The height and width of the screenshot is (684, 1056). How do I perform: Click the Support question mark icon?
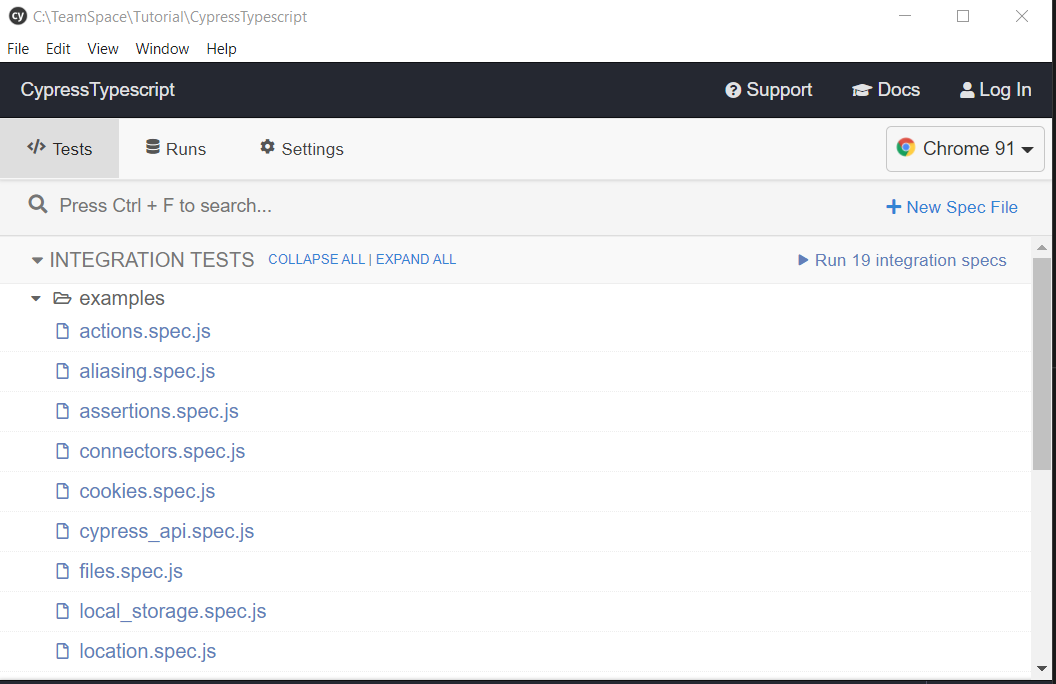click(733, 90)
